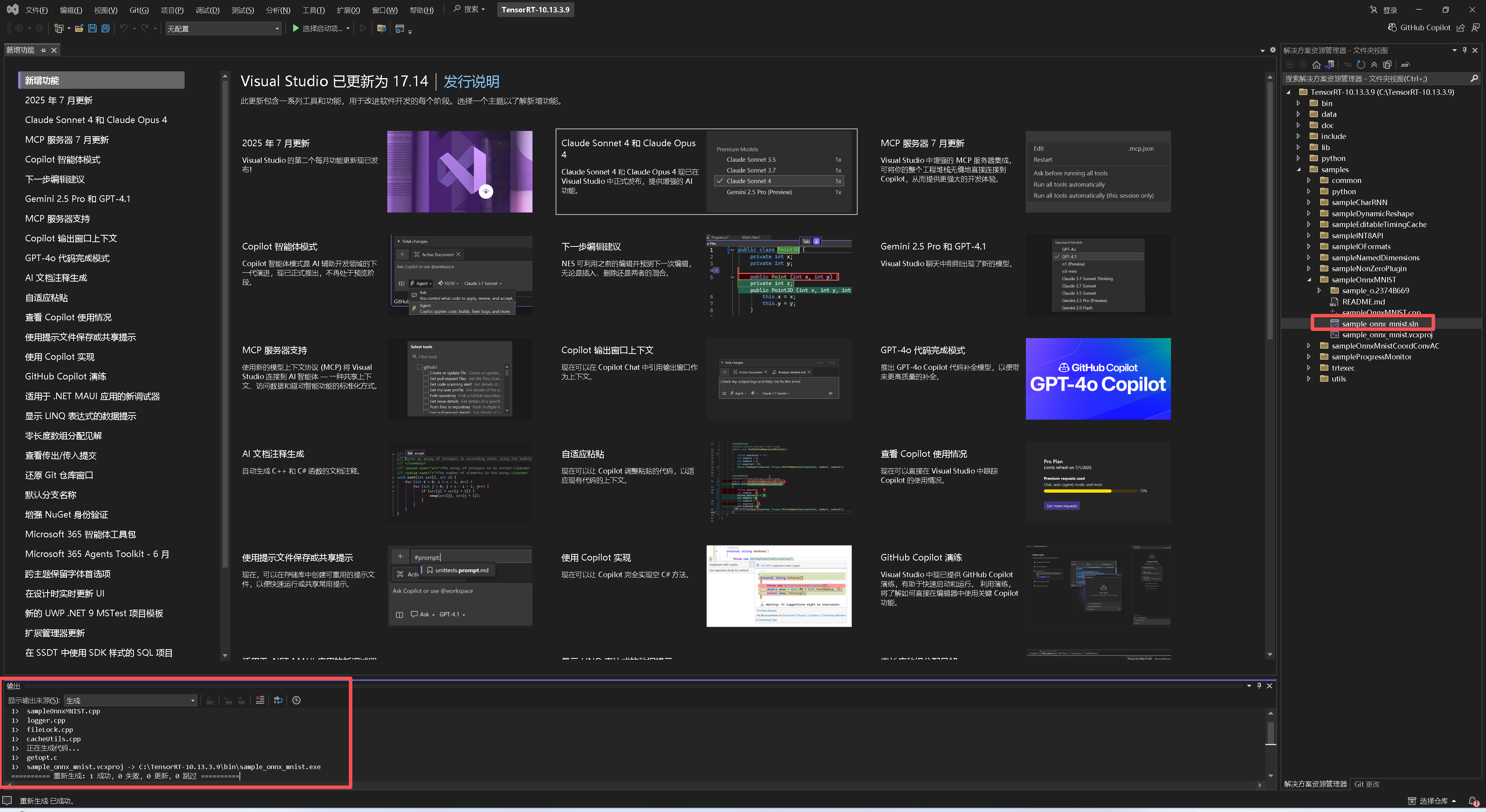Select the Claude Sonnet 4 和 Claude Opus 4 card
This screenshot has width=1486, height=812.
click(706, 171)
